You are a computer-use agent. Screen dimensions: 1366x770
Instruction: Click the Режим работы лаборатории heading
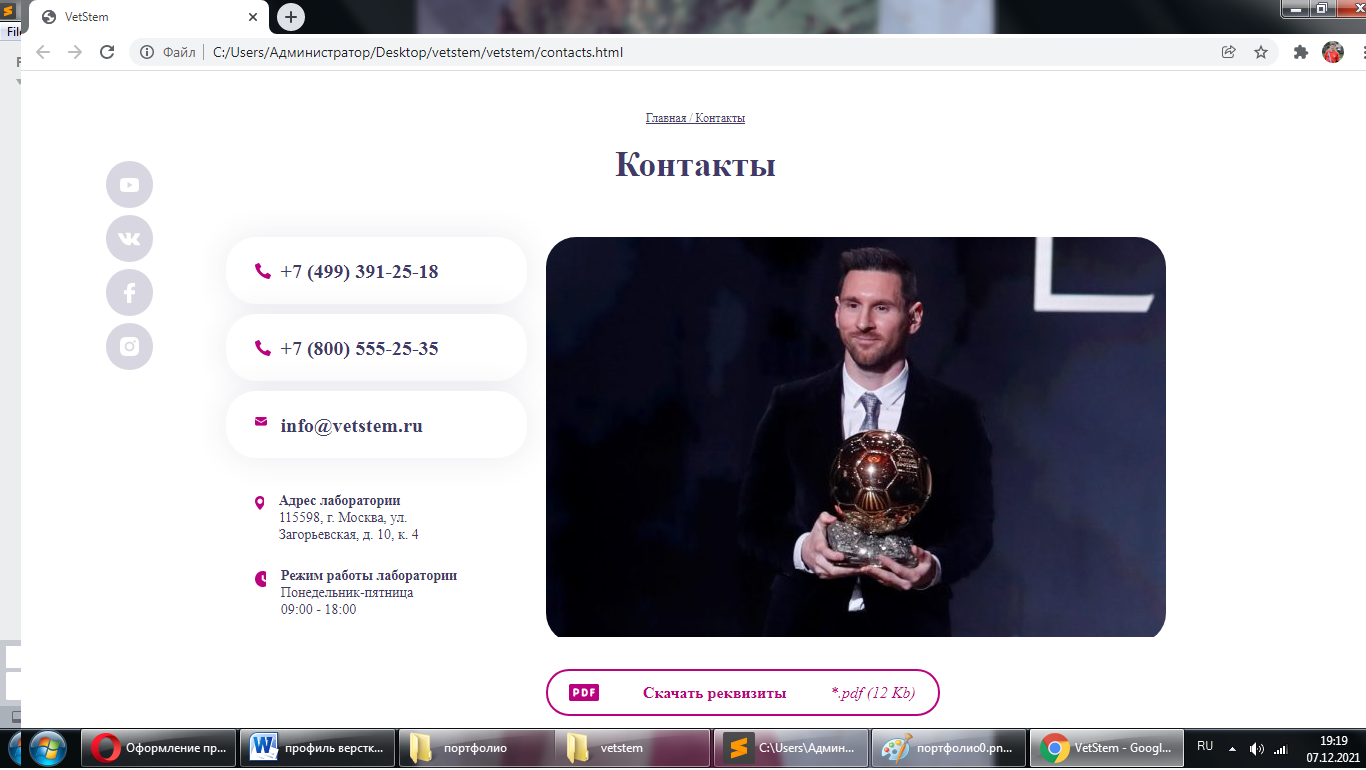(x=369, y=576)
